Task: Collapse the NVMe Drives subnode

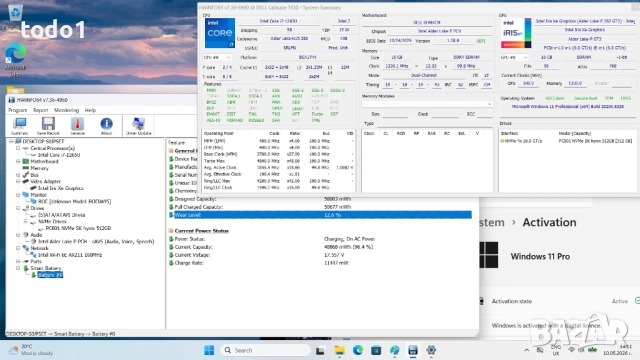Action: tap(26, 221)
